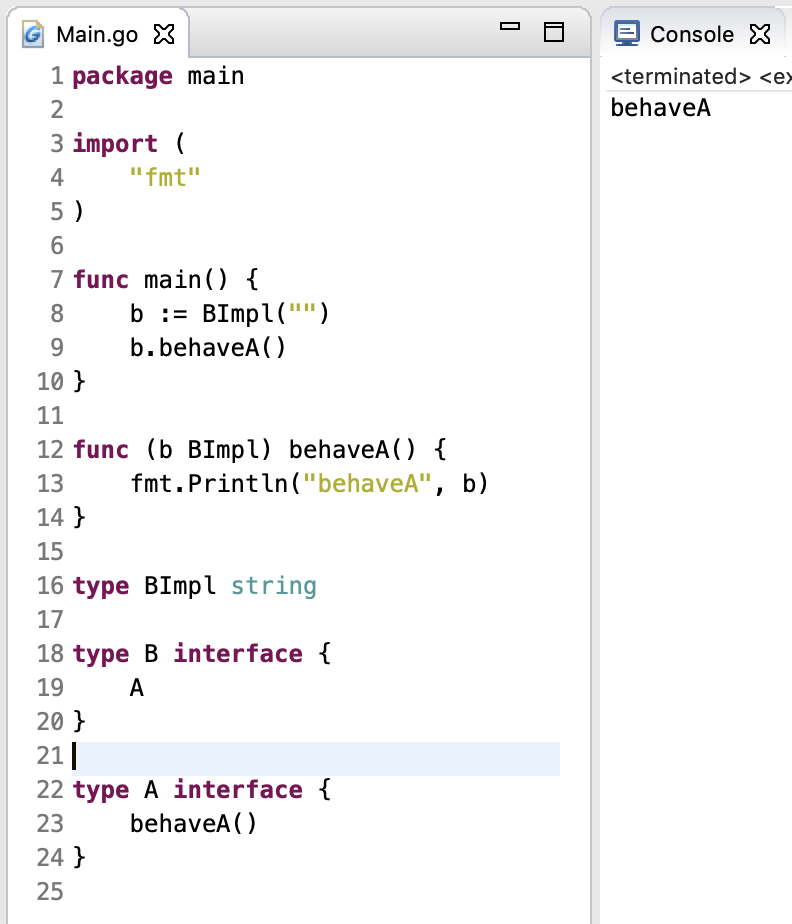Click the Go file icon on the Main.go tab
The width and height of the screenshot is (792, 924).
click(34, 35)
